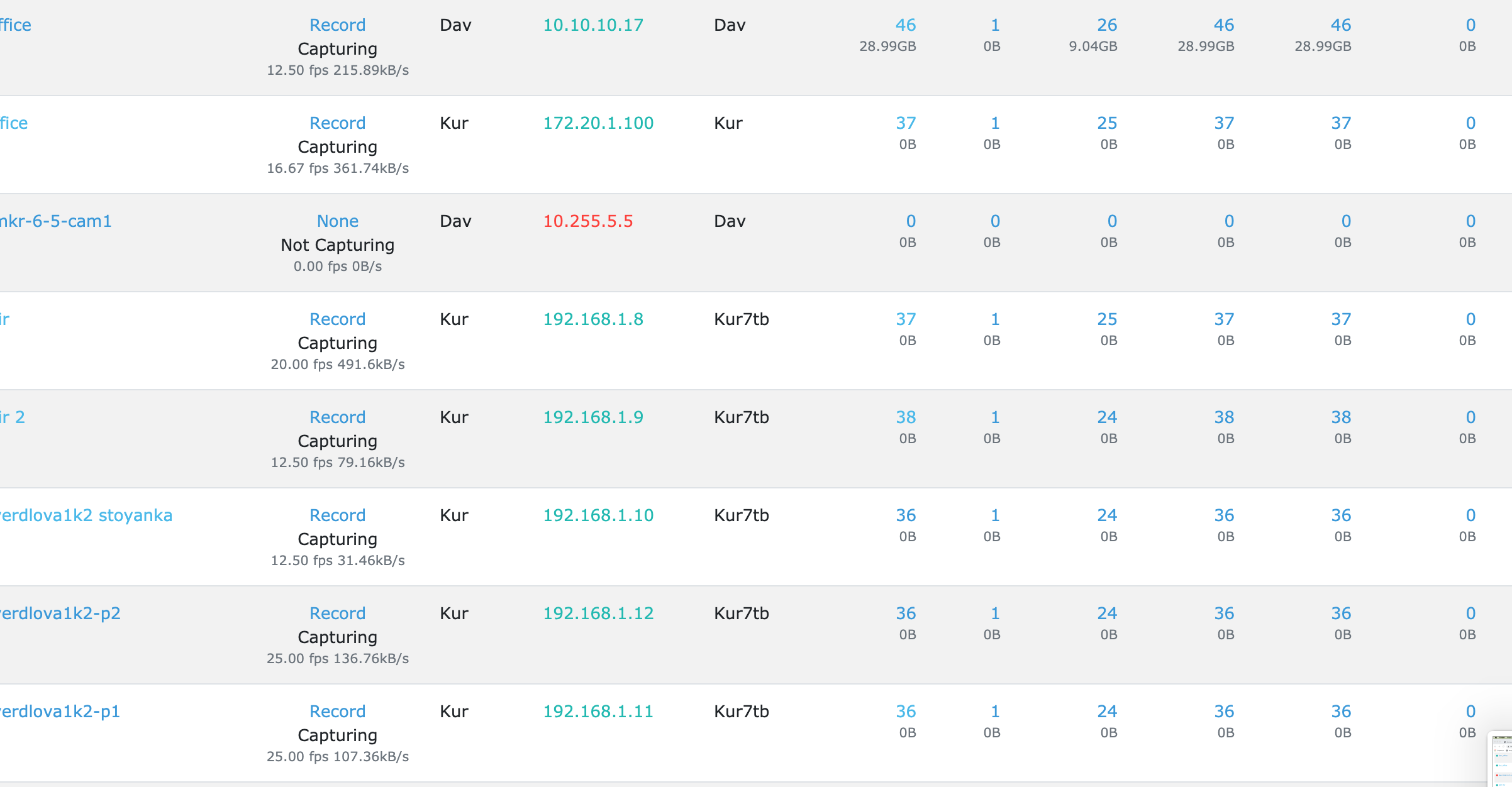Click Record function in the 192.168.1.8 row
Screen dimensions: 1512x787
click(337, 319)
